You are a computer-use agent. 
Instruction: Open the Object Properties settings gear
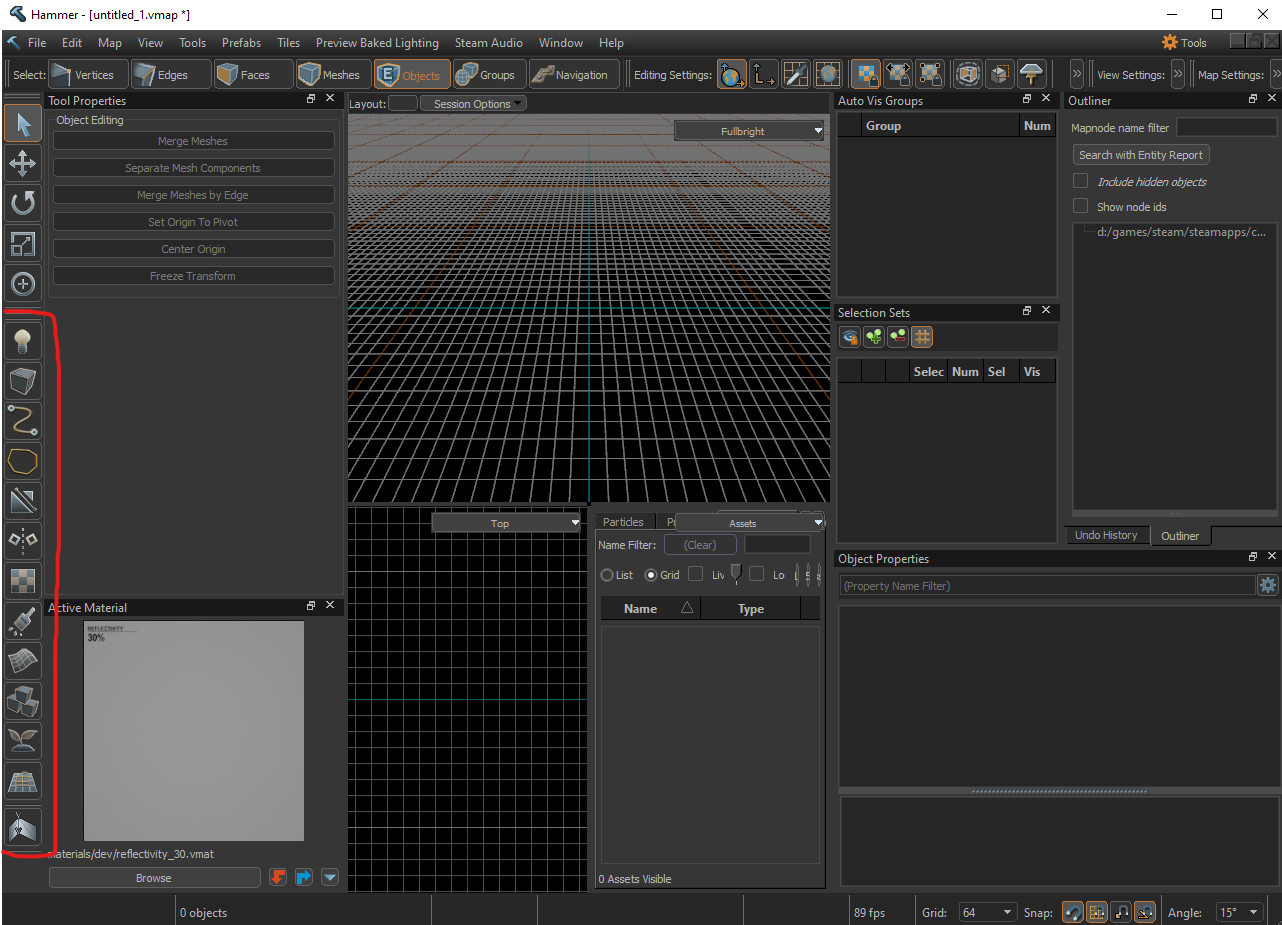point(1268,586)
